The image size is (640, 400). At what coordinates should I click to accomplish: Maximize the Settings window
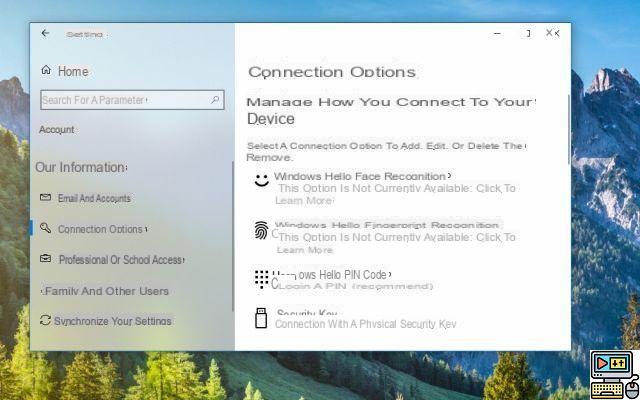click(x=528, y=33)
